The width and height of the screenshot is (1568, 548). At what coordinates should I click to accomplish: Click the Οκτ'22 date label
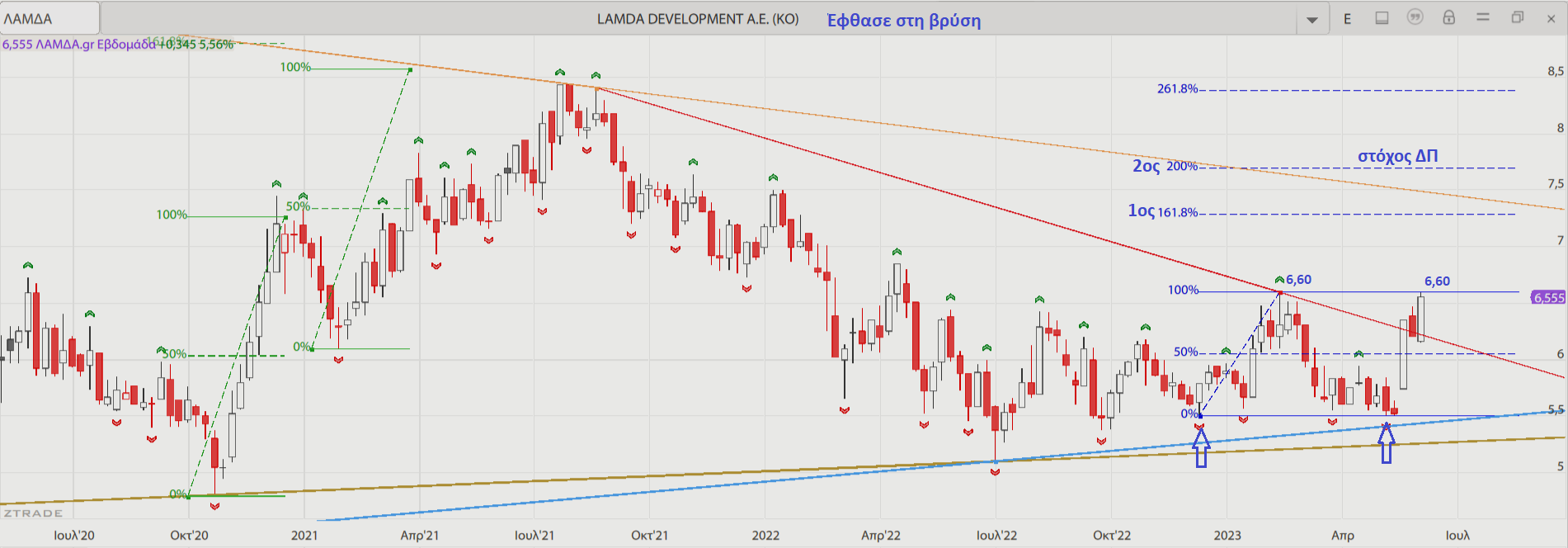pos(1112,536)
